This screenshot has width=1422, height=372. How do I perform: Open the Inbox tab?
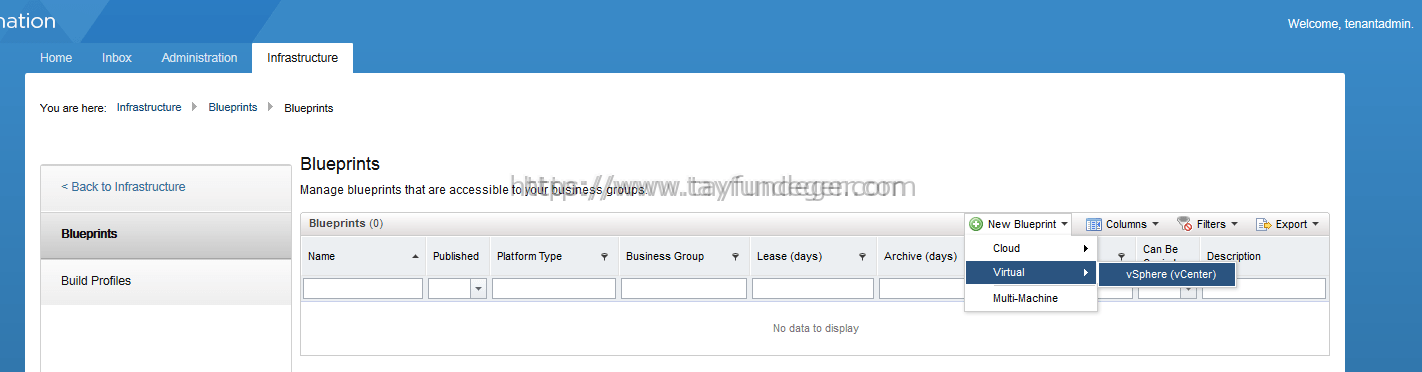click(117, 58)
